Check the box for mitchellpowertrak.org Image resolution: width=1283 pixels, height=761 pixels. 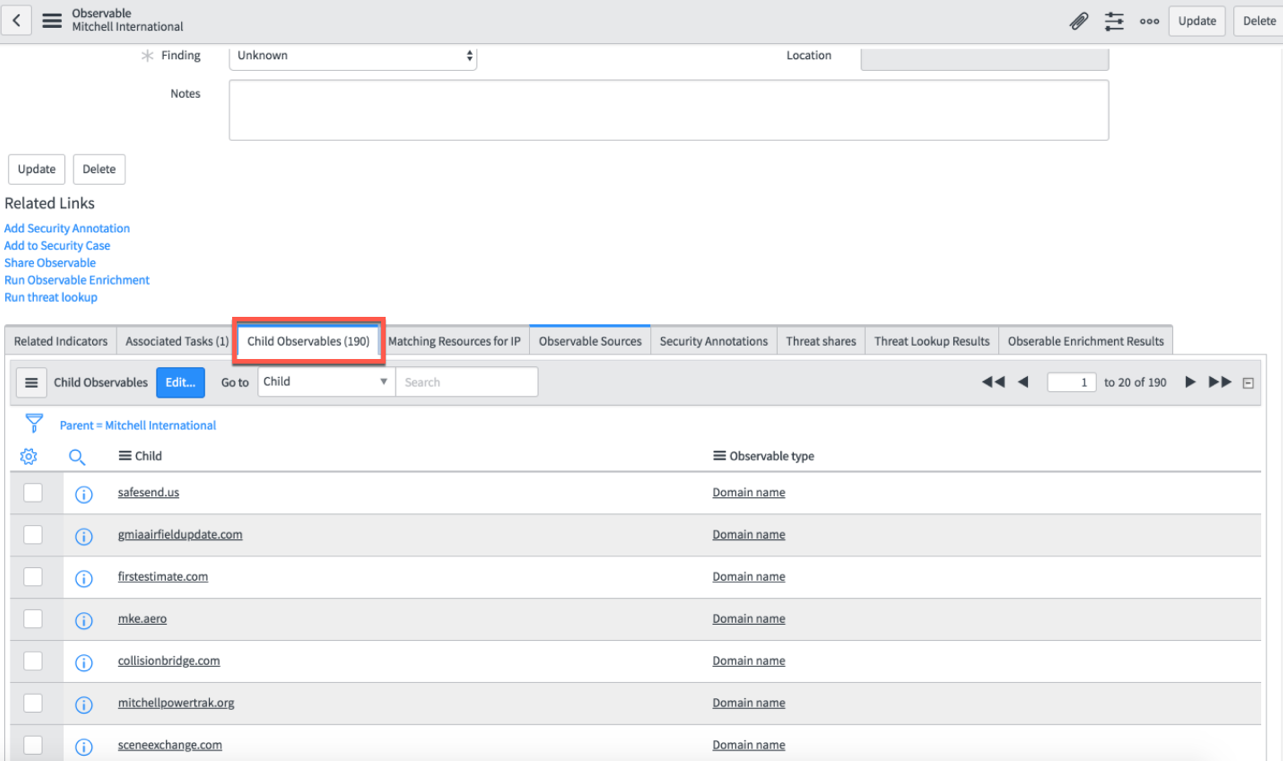[33, 702]
